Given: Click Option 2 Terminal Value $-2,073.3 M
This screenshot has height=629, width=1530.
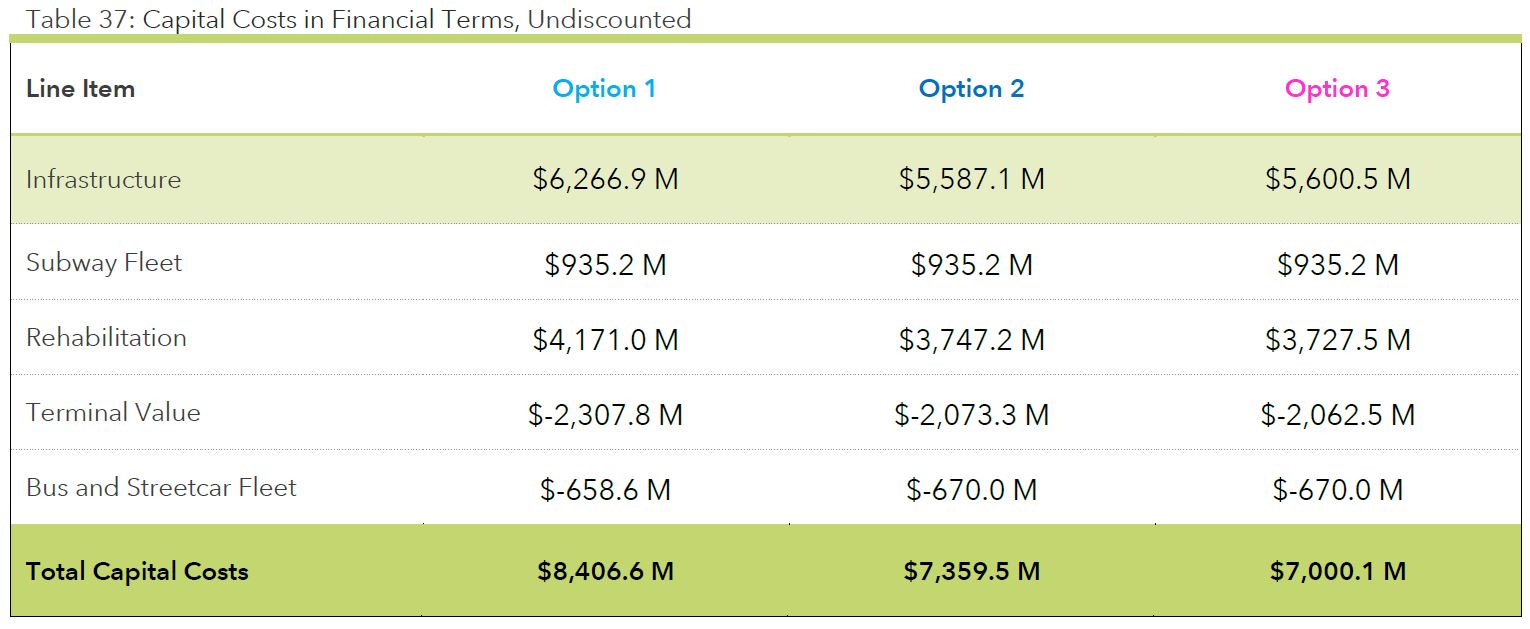Looking at the screenshot, I should (x=971, y=415).
